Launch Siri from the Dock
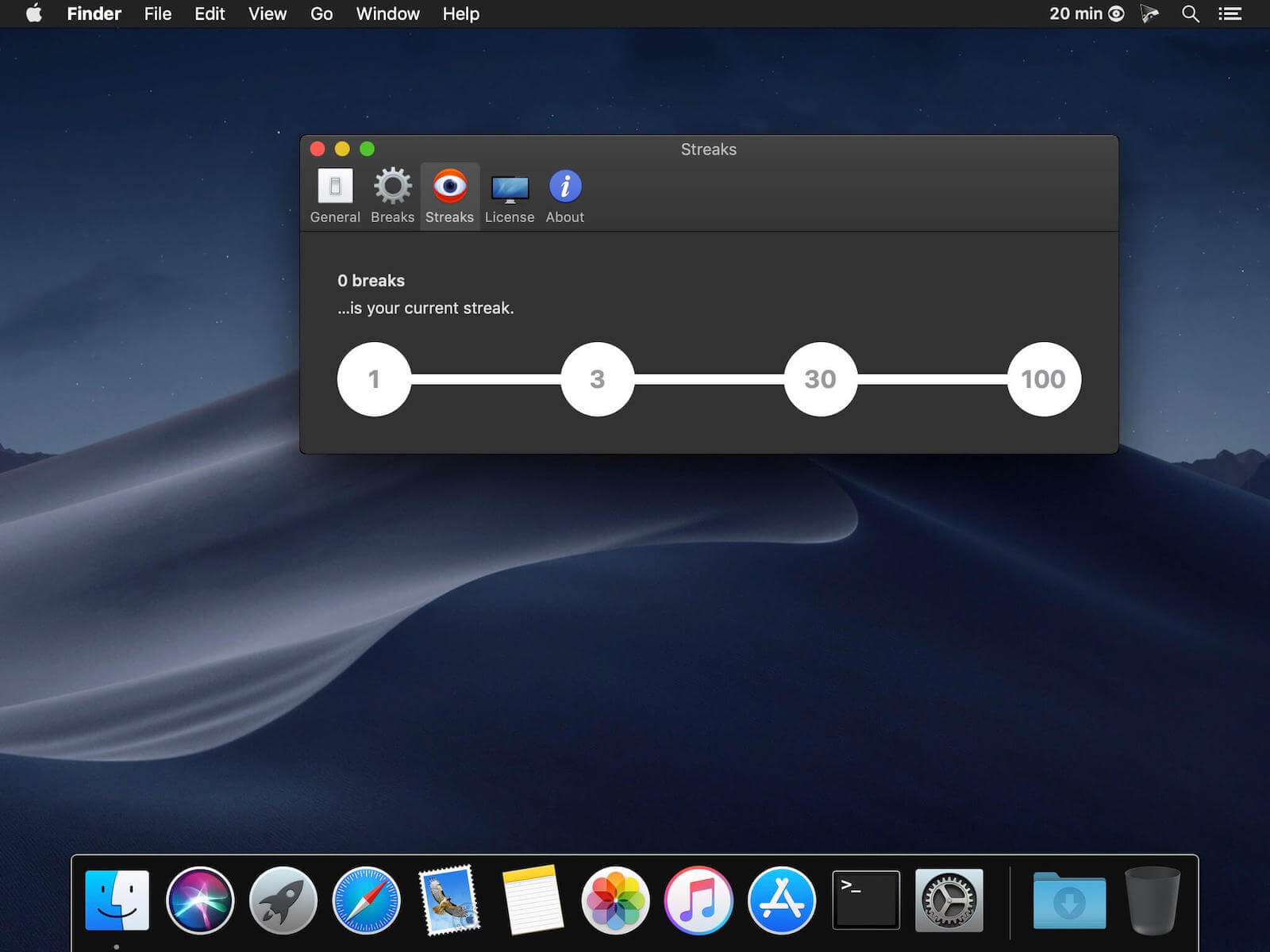1270x952 pixels. tap(200, 900)
